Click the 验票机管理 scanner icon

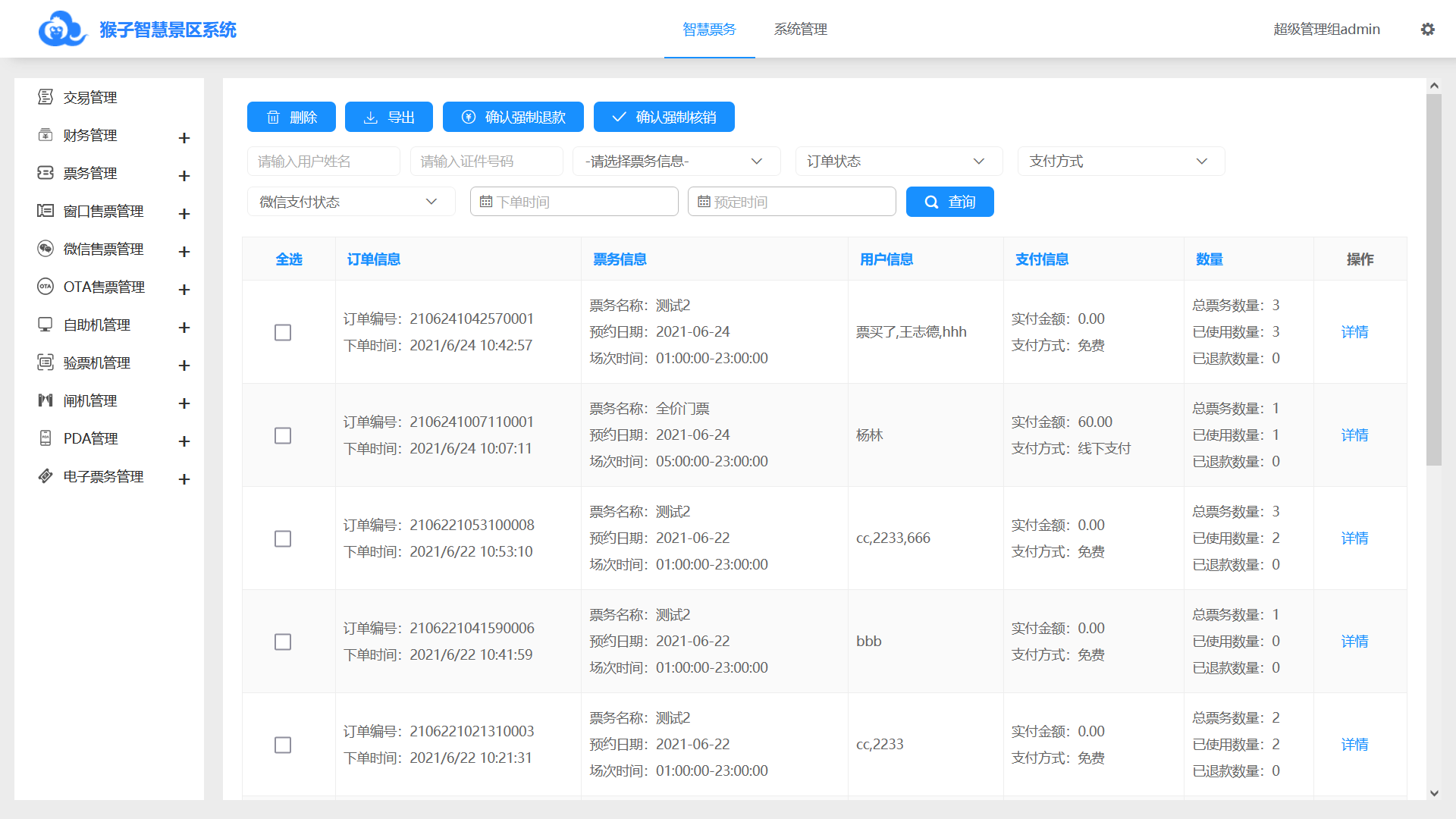(x=45, y=362)
